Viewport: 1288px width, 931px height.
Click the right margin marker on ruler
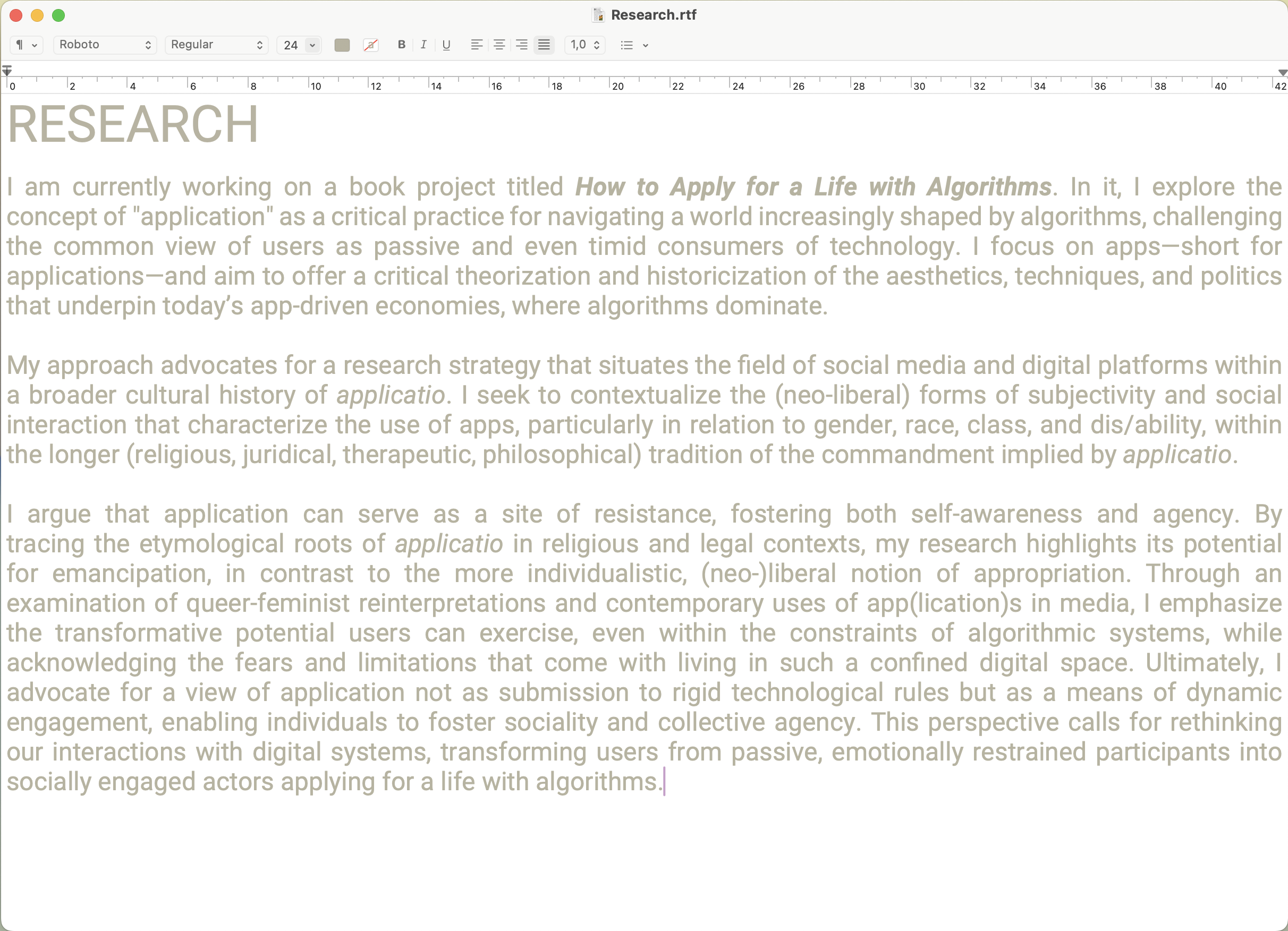[x=1282, y=73]
